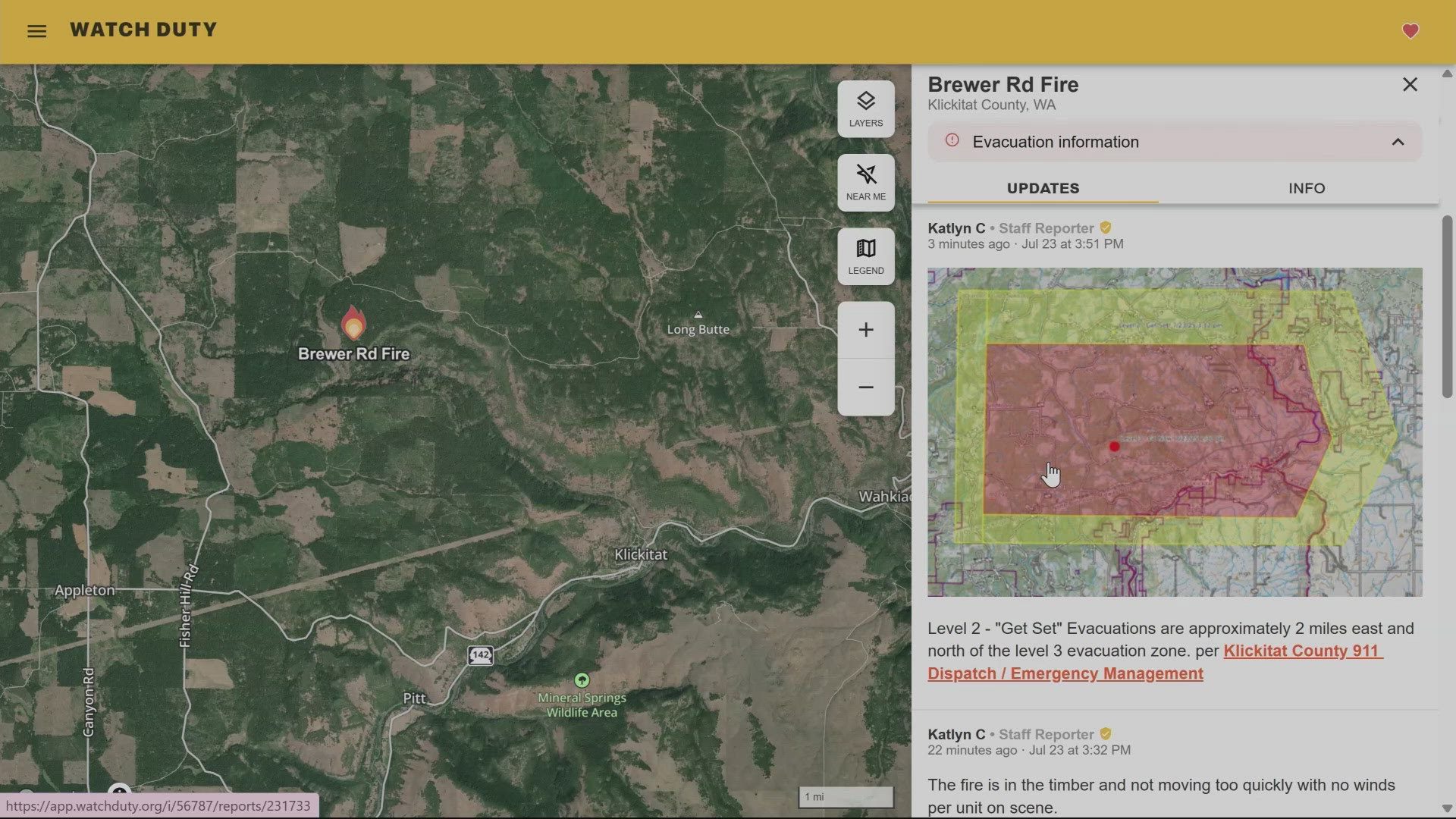1456x819 pixels.
Task: Switch to the INFO tab
Action: tap(1306, 188)
